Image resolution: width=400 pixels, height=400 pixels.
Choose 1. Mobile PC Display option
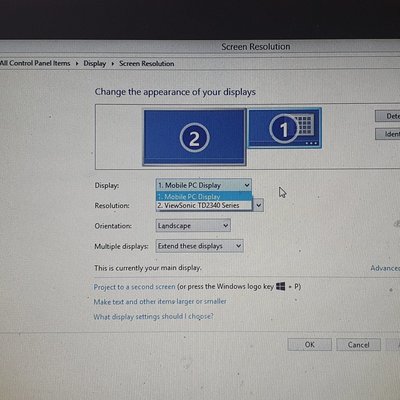pos(204,196)
